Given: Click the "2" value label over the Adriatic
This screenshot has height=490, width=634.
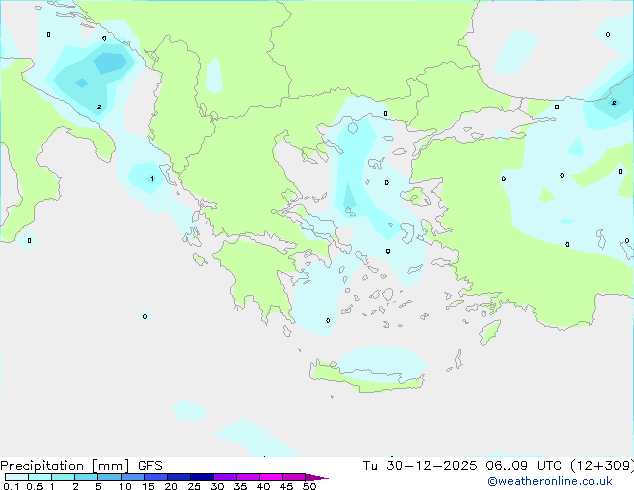Looking at the screenshot, I should click(99, 107).
